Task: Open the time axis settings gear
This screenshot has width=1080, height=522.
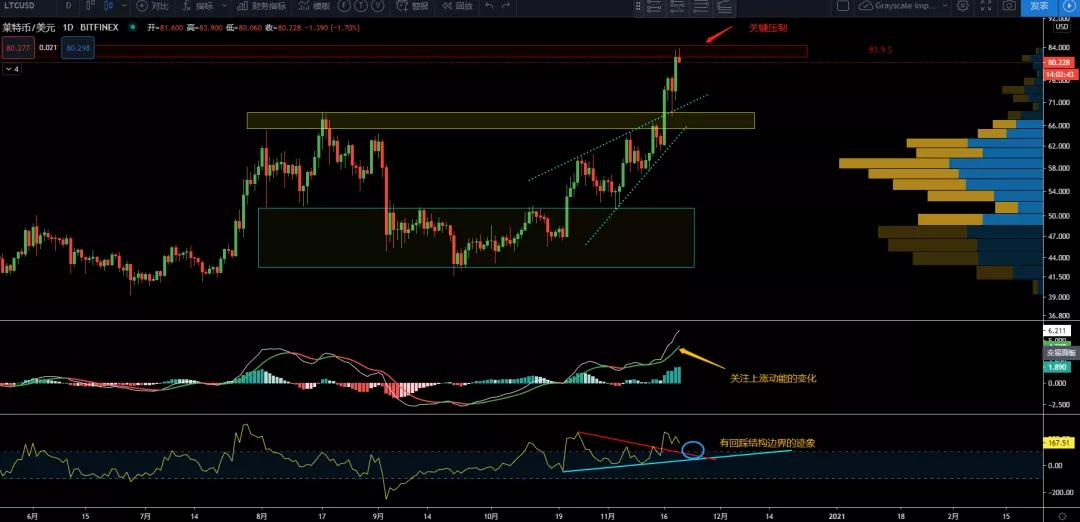Action: pyautogui.click(x=1063, y=515)
